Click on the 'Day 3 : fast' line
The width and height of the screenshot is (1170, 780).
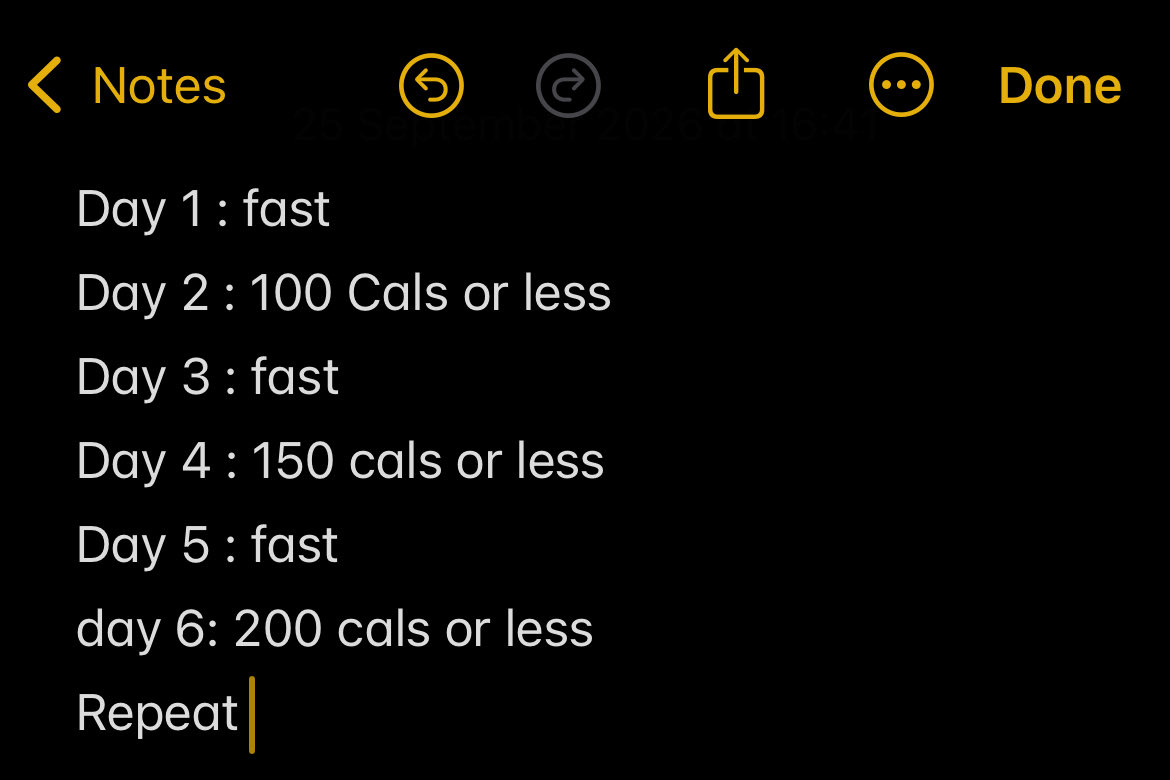click(208, 377)
